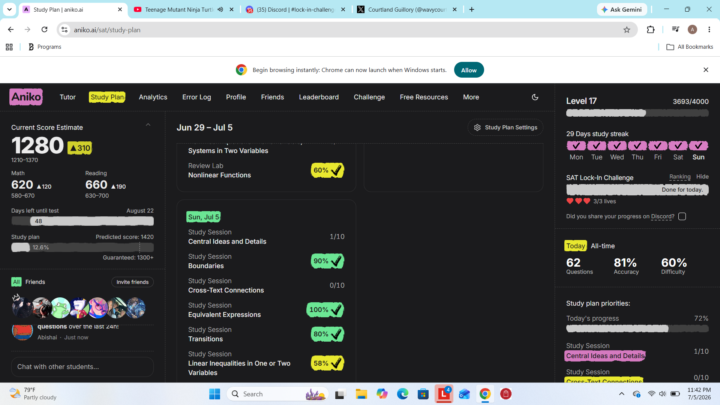Click Today's progress 72% bar
The width and height of the screenshot is (720, 405).
tap(637, 328)
